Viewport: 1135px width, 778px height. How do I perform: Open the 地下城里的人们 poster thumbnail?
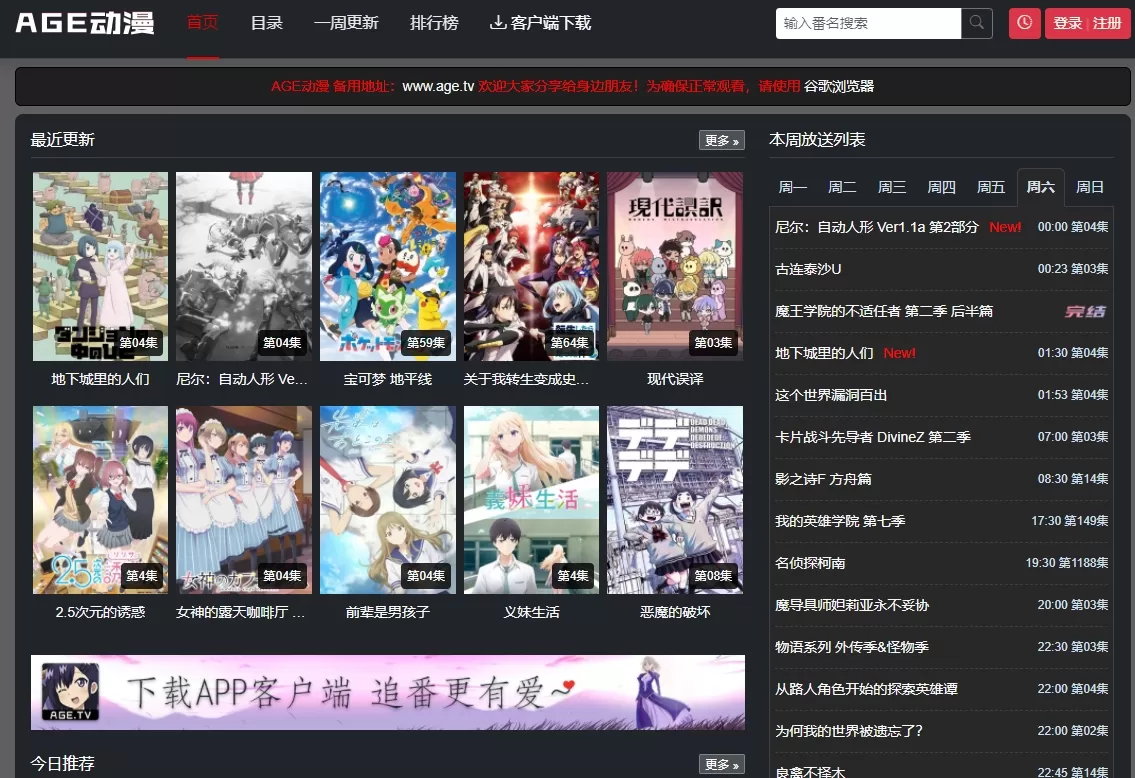[100, 266]
